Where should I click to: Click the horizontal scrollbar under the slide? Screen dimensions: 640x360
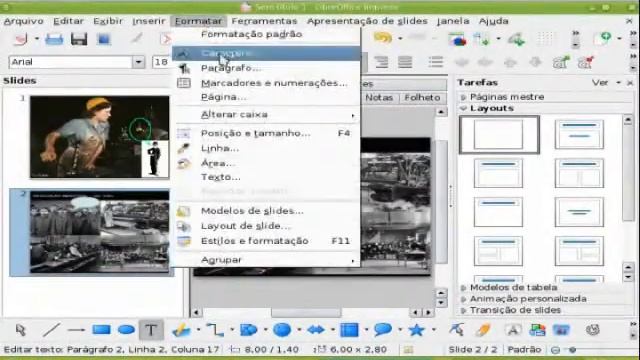[306, 313]
